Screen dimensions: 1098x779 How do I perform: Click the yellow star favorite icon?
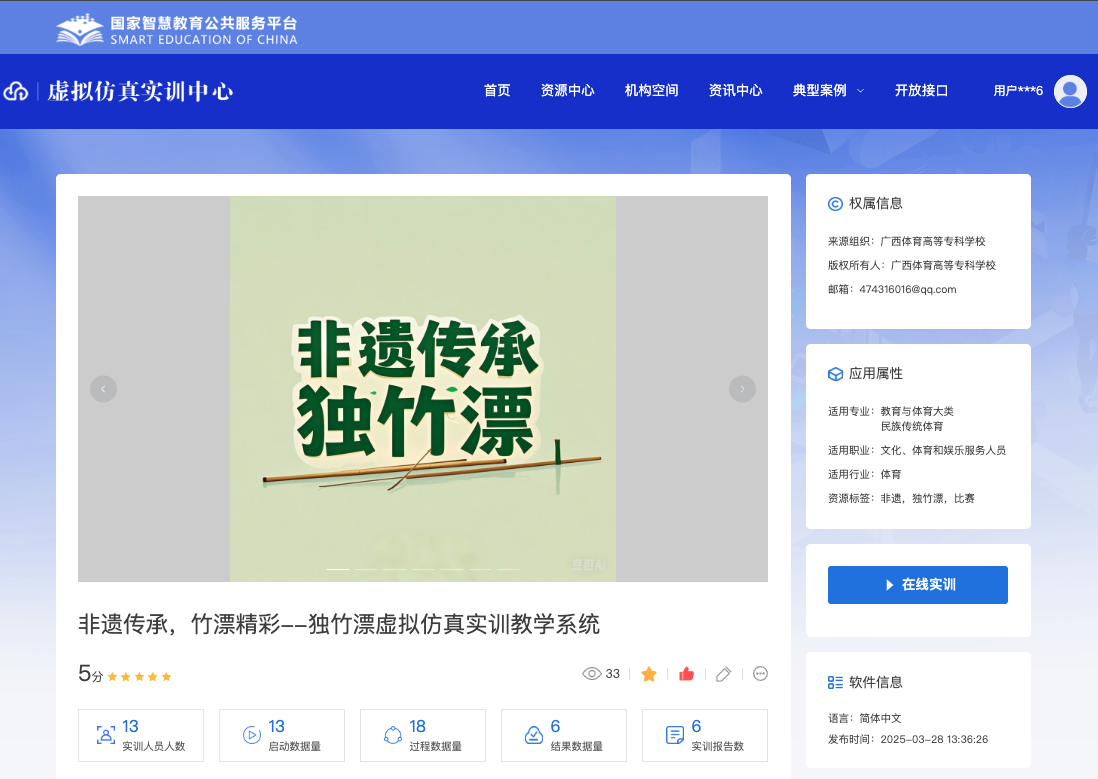coord(649,674)
